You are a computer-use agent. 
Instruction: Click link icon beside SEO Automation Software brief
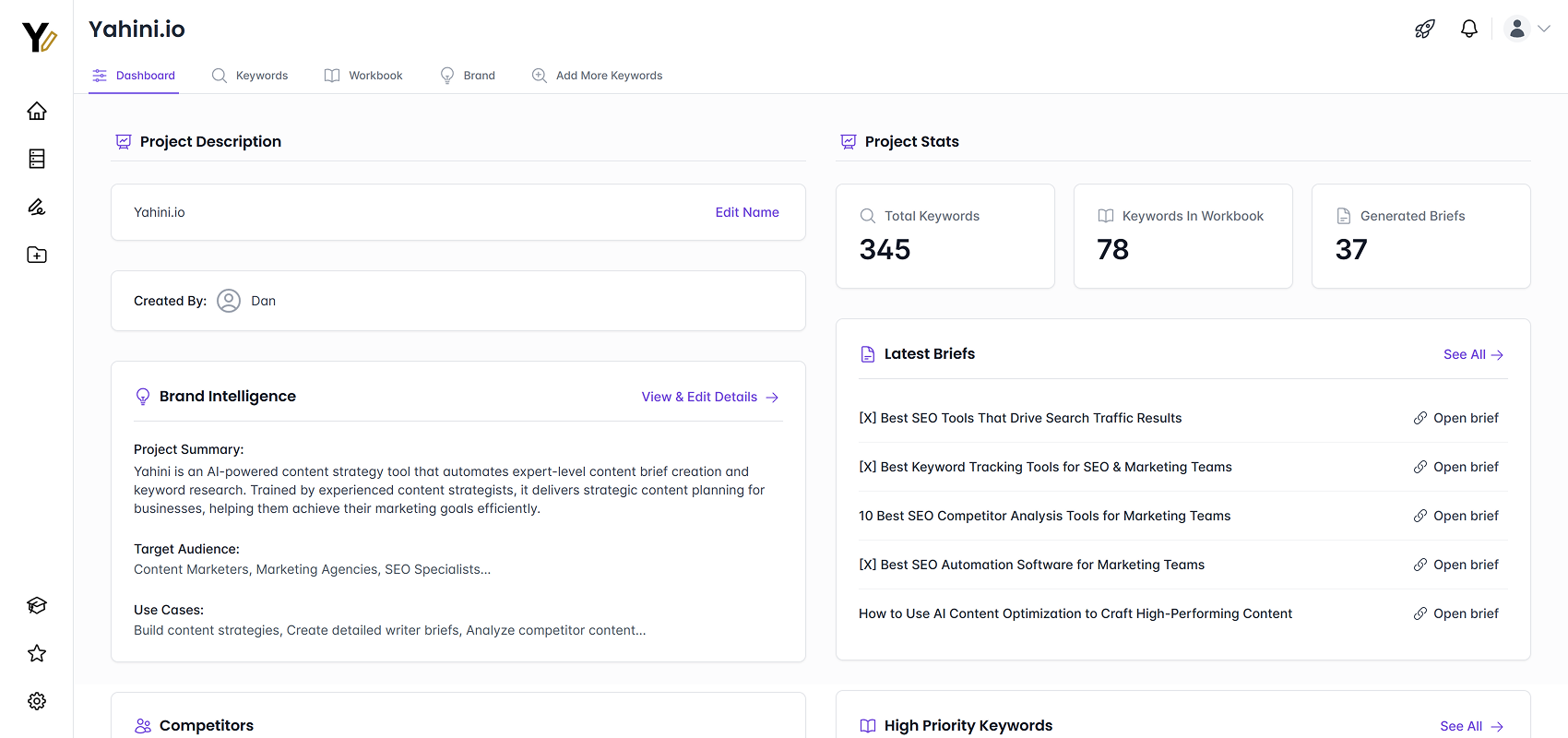(x=1420, y=565)
